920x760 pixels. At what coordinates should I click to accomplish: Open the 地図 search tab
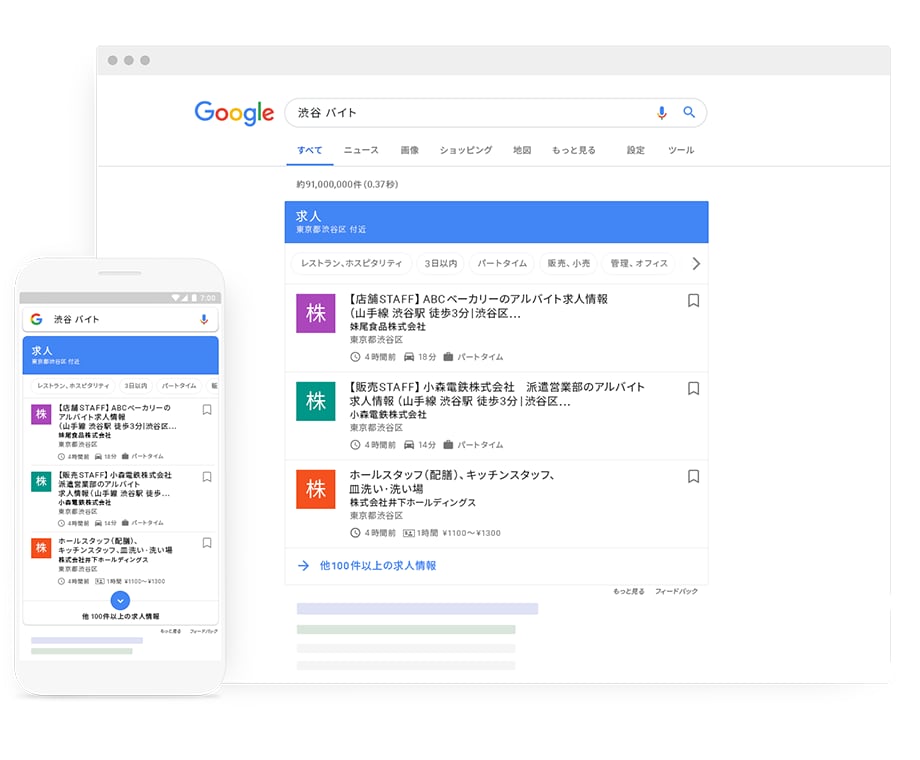[x=522, y=150]
